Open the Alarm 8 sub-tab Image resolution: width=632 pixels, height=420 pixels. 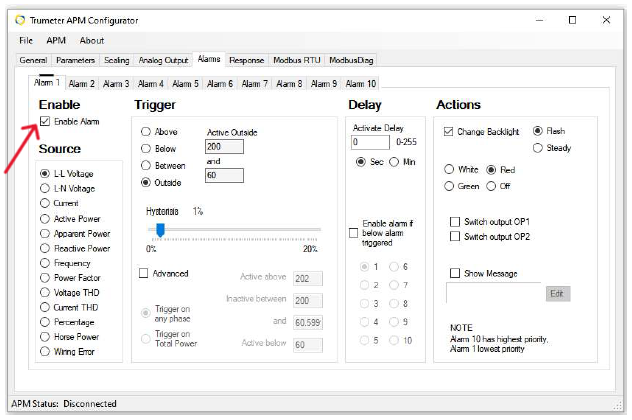point(289,83)
